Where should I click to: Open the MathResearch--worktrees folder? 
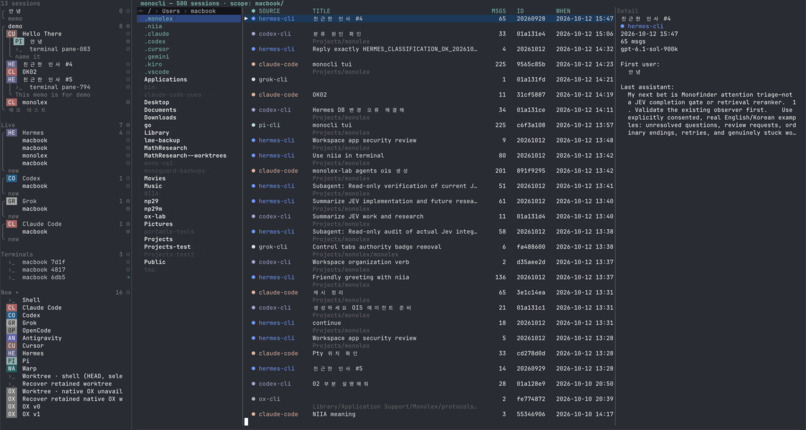[185, 156]
